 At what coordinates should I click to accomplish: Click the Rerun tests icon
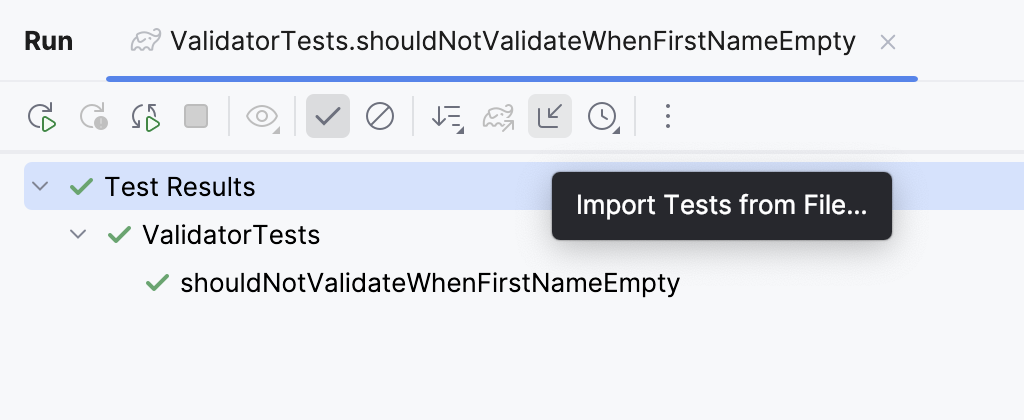click(x=42, y=117)
